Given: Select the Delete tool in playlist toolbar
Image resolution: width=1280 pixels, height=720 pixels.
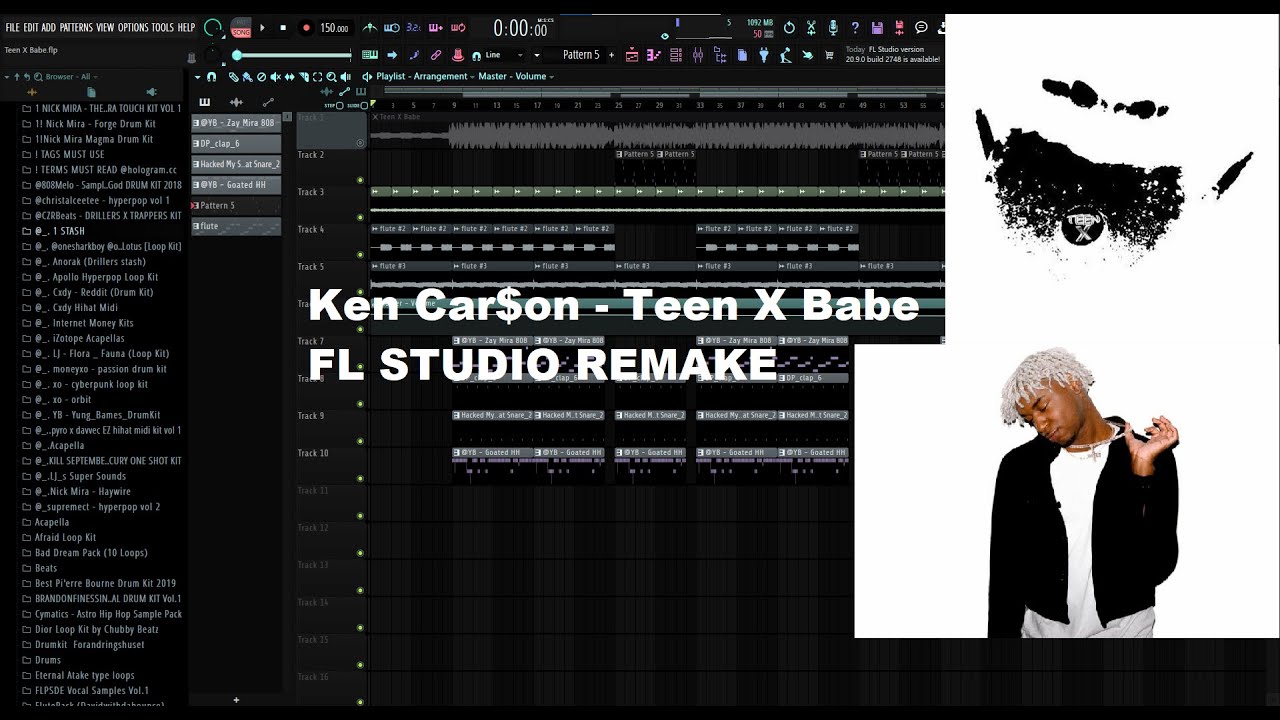Looking at the screenshot, I should coord(261,77).
